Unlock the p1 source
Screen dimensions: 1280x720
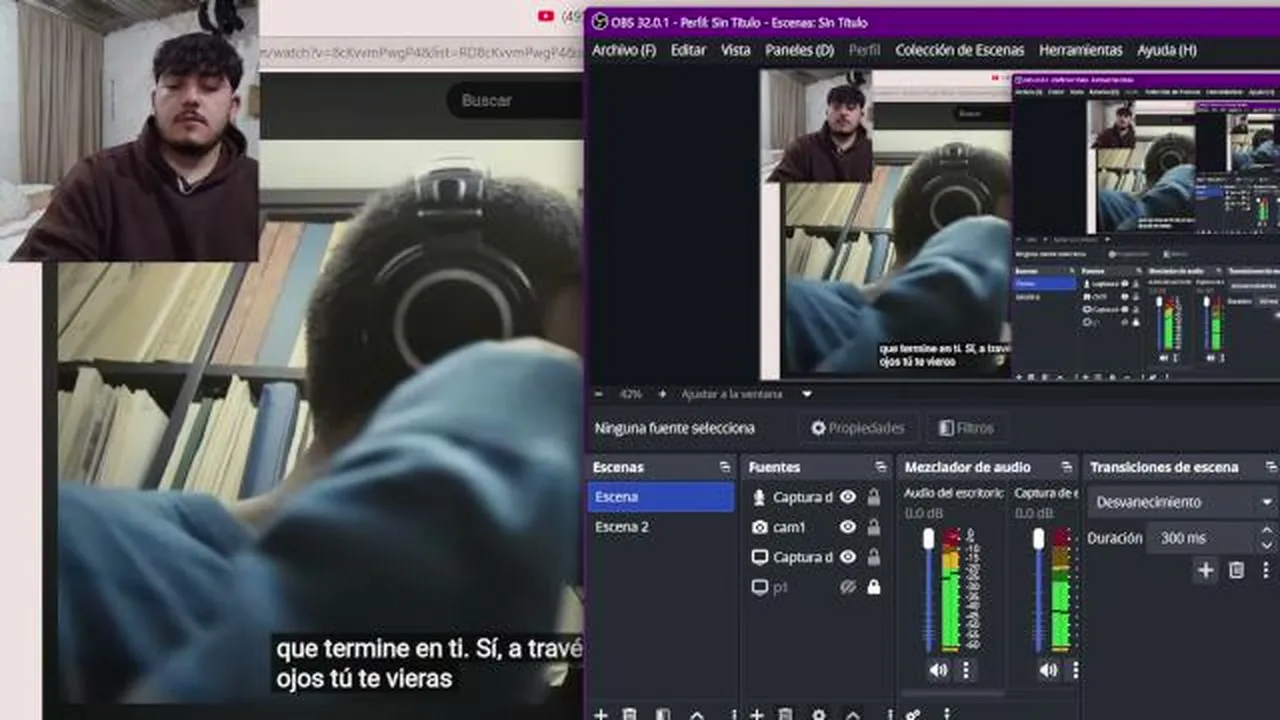point(874,587)
